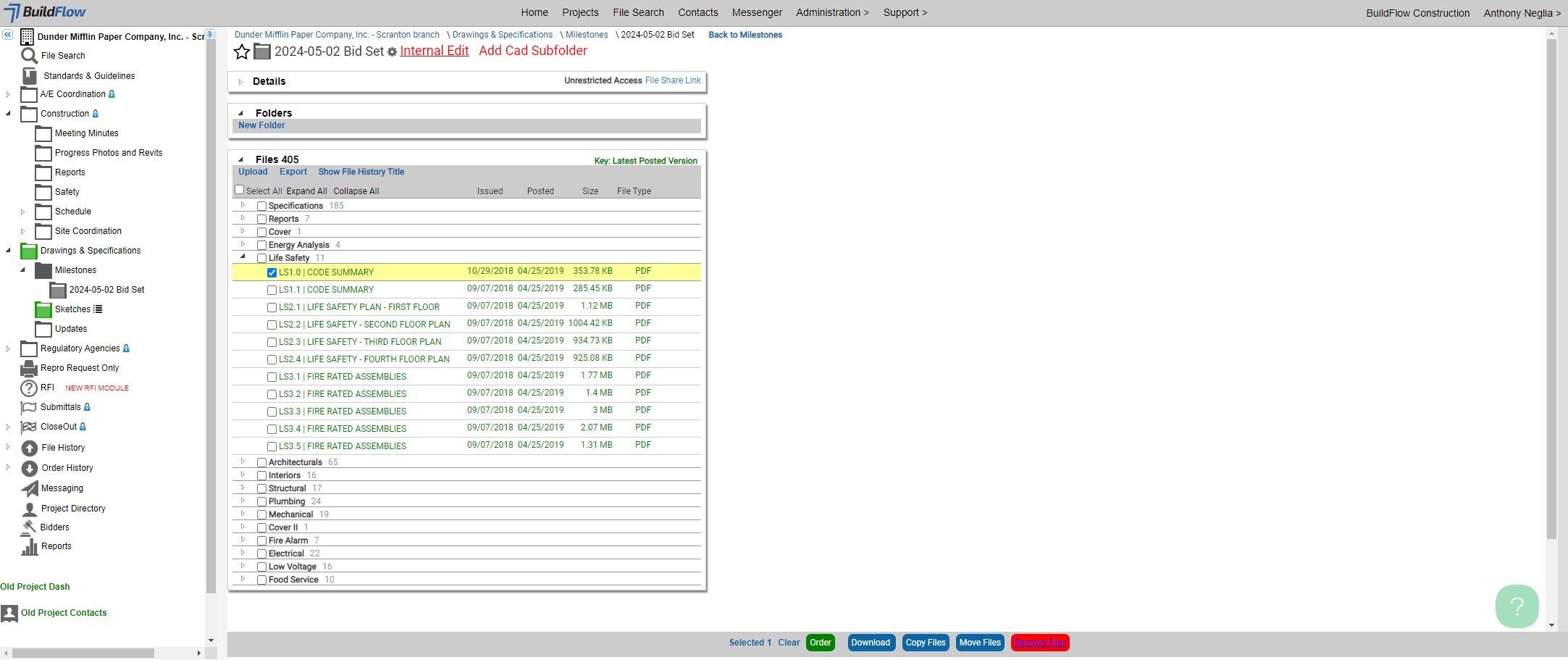Expand the Architecturals file group
The image size is (1568, 660).
(243, 461)
